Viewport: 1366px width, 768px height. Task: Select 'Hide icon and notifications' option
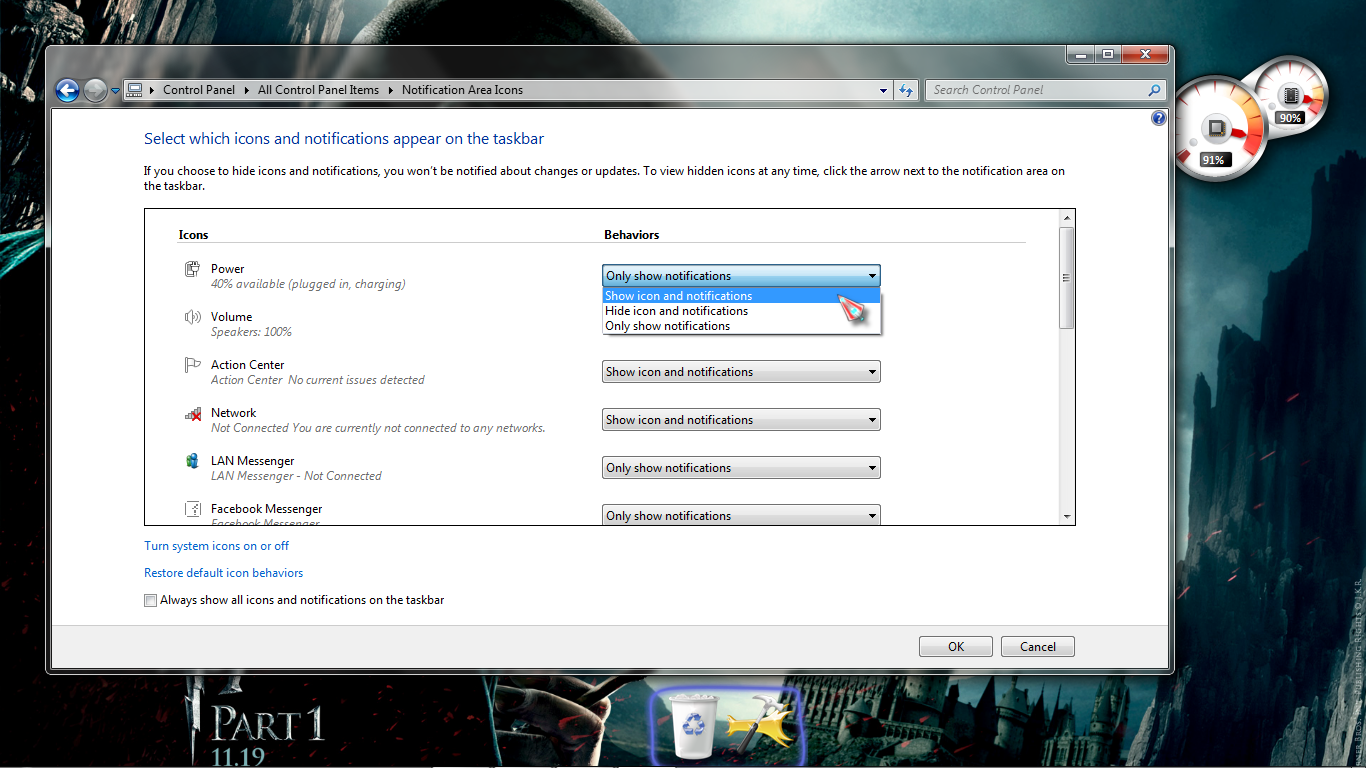click(x=741, y=311)
